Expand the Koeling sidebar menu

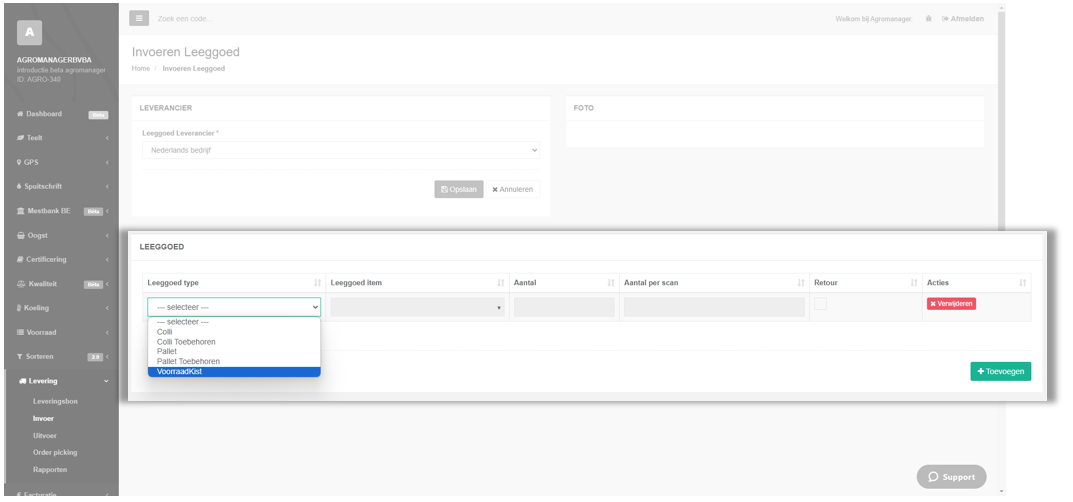[x=62, y=308]
